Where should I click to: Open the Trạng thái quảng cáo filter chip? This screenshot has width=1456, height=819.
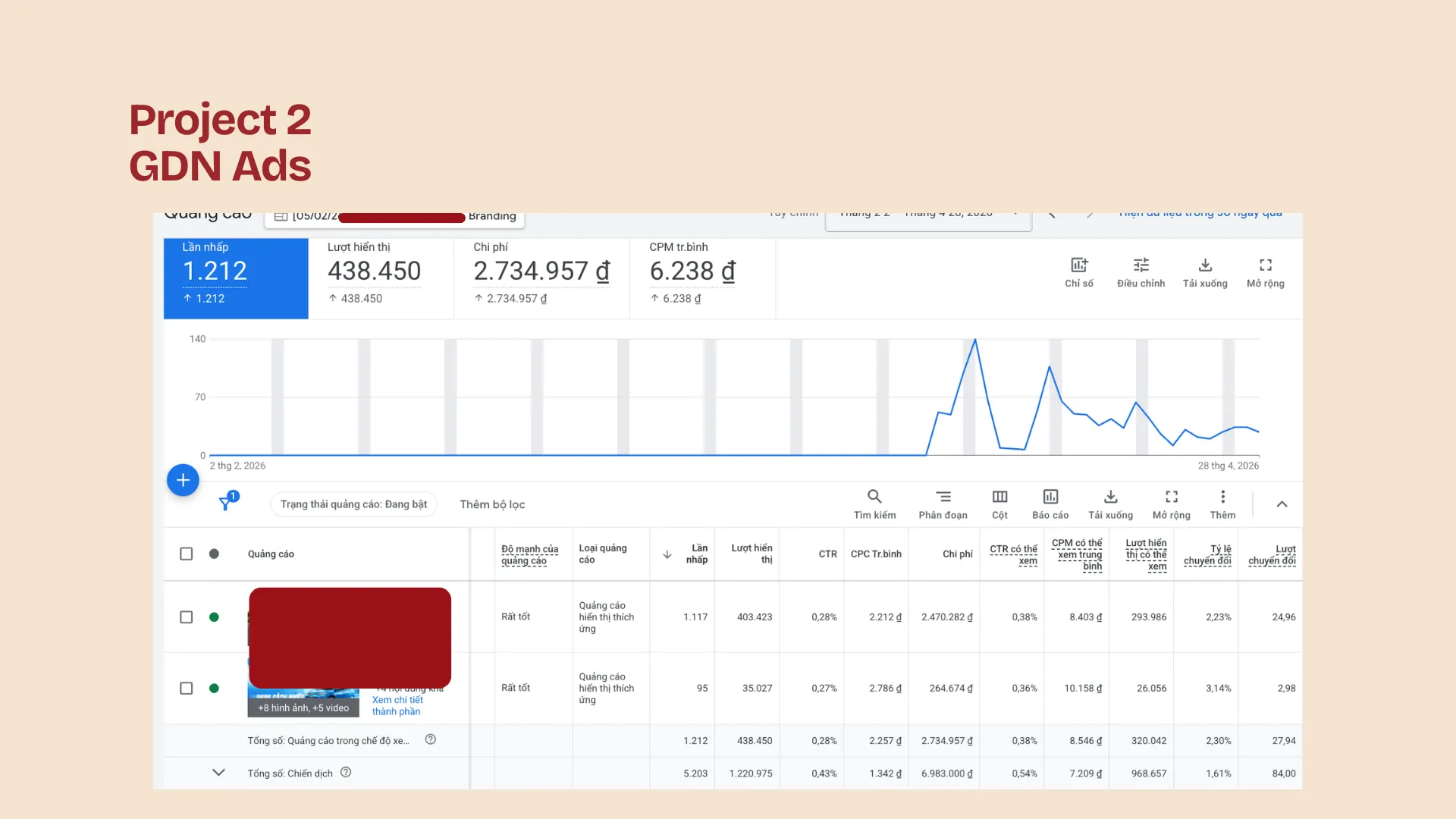(x=353, y=504)
